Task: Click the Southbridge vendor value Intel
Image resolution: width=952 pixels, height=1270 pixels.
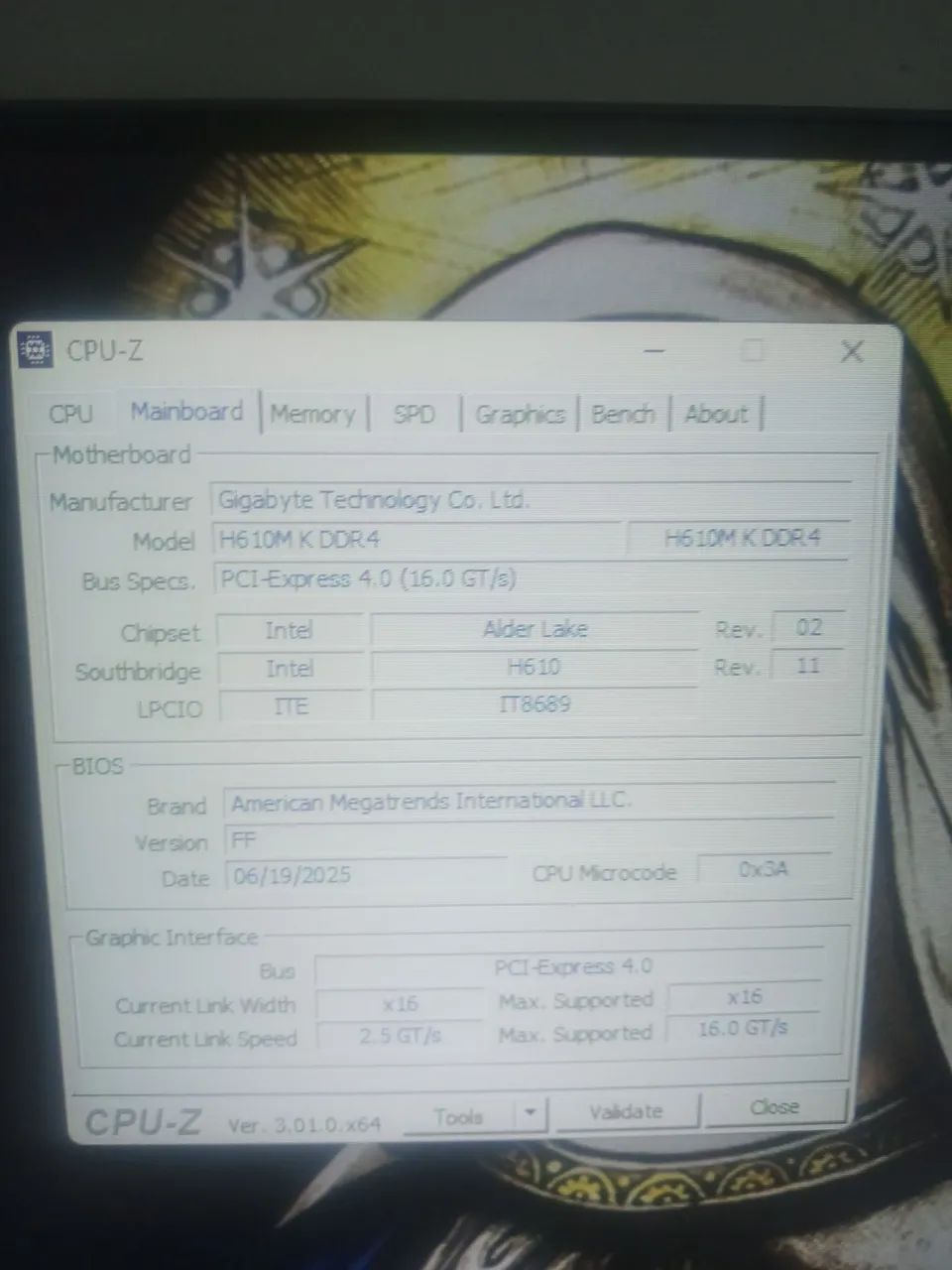Action: point(290,669)
